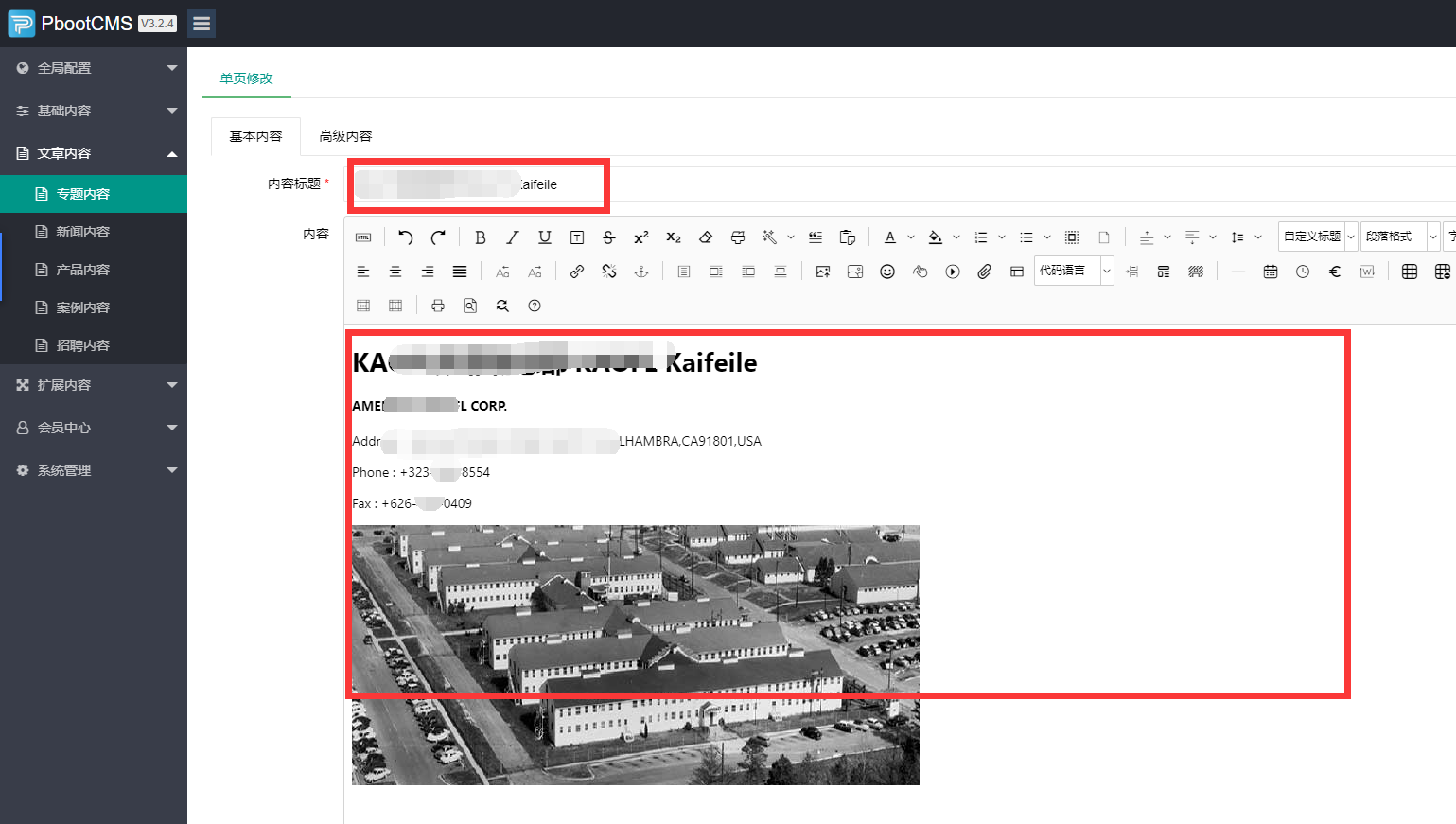Center align the text
Image resolution: width=1456 pixels, height=824 pixels.
click(395, 272)
